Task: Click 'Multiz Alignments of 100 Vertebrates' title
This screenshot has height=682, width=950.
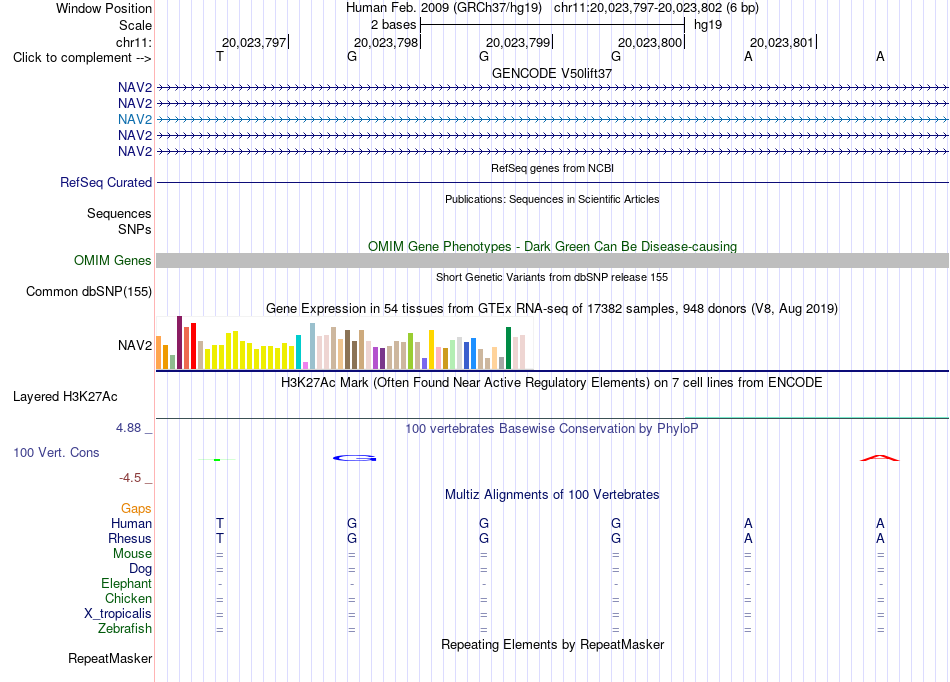Action: (x=552, y=494)
